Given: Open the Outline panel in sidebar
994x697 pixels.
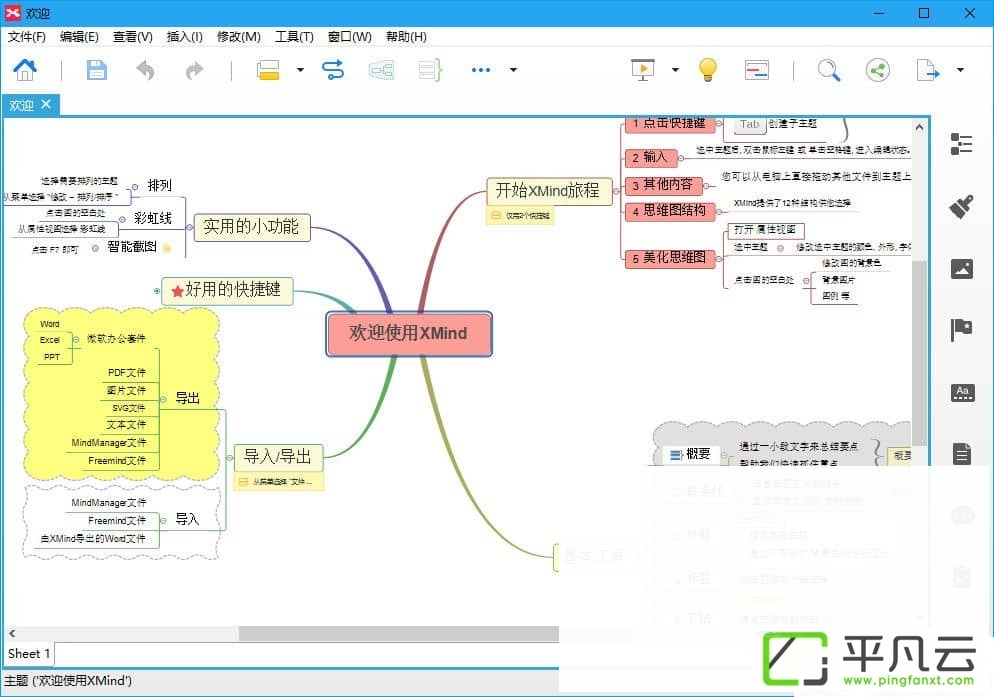Looking at the screenshot, I should [962, 144].
